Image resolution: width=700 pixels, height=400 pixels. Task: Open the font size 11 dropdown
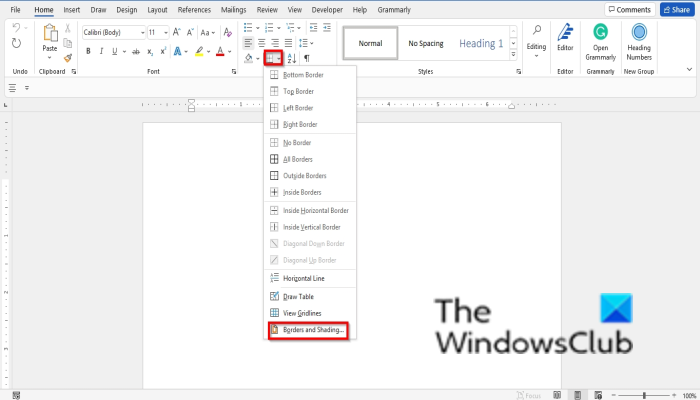tap(166, 33)
